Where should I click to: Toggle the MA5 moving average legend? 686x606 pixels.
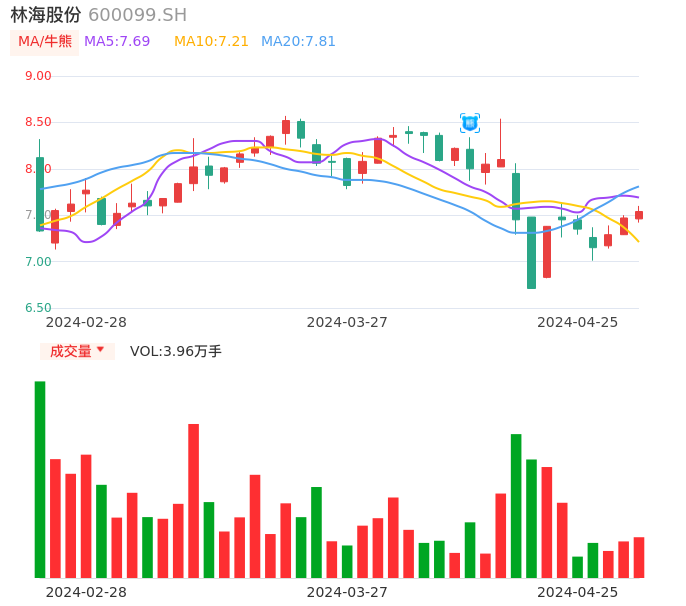[117, 42]
